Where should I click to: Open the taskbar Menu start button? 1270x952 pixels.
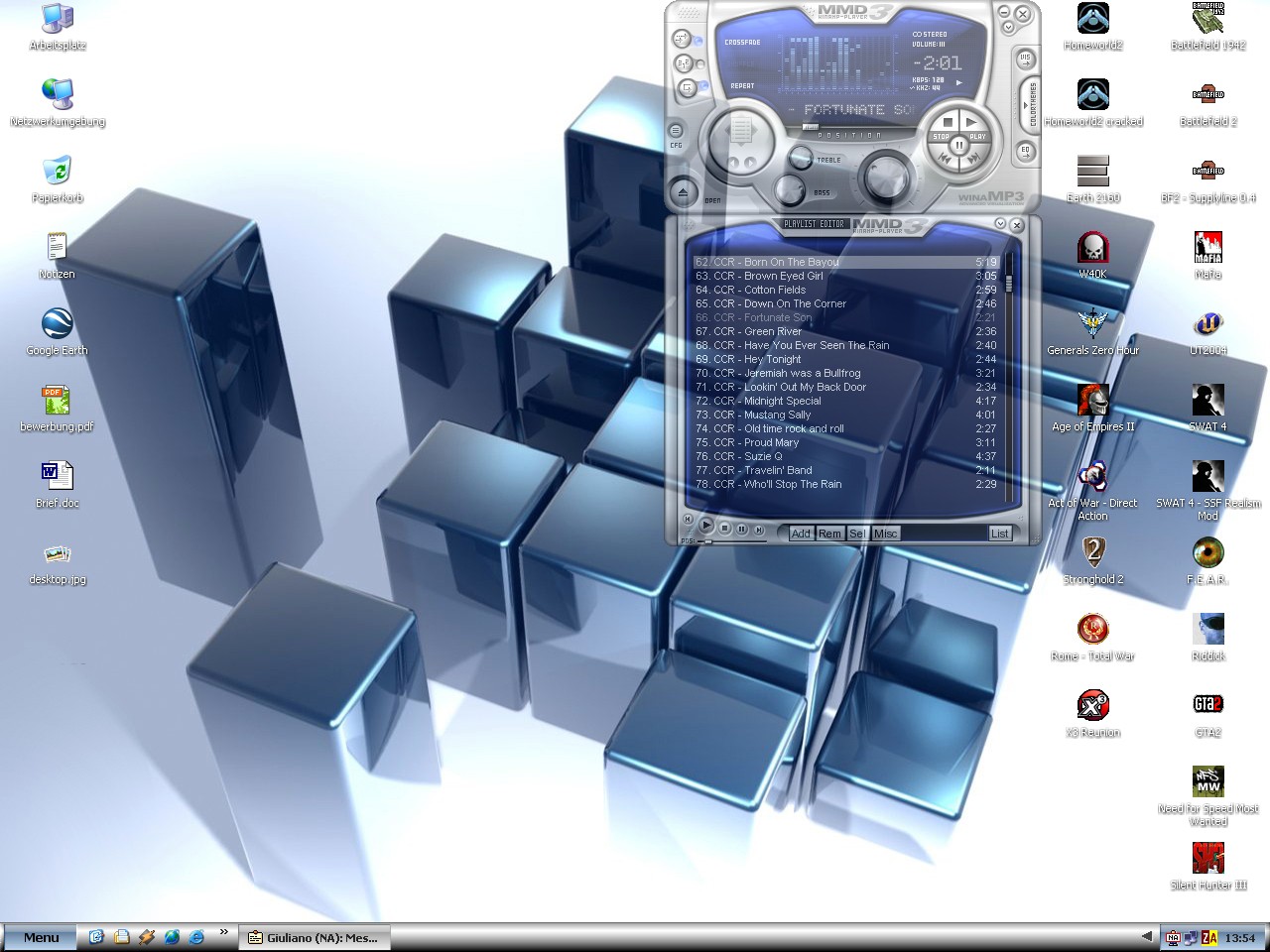tap(41, 937)
